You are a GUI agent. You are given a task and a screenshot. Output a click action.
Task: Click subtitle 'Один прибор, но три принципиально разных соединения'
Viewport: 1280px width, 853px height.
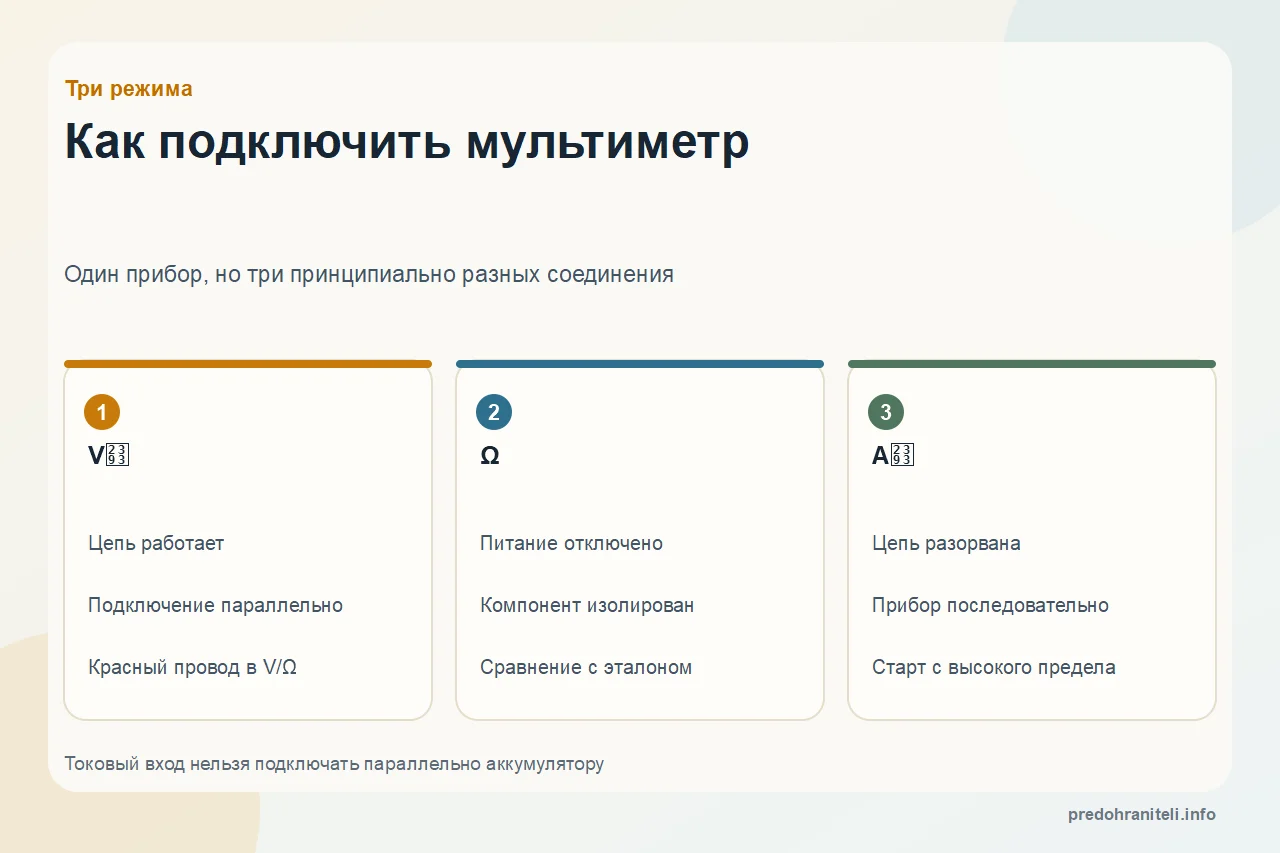[x=369, y=274]
